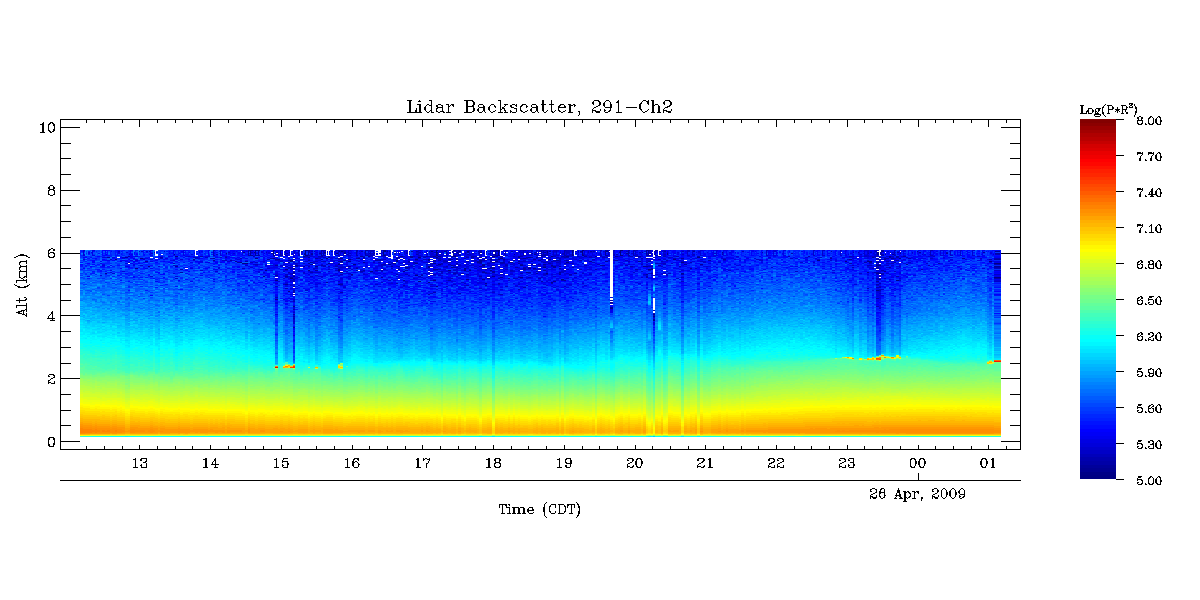The width and height of the screenshot is (1200, 600).
Task: Click the x-axis tick label "14"
Action: coord(210,463)
